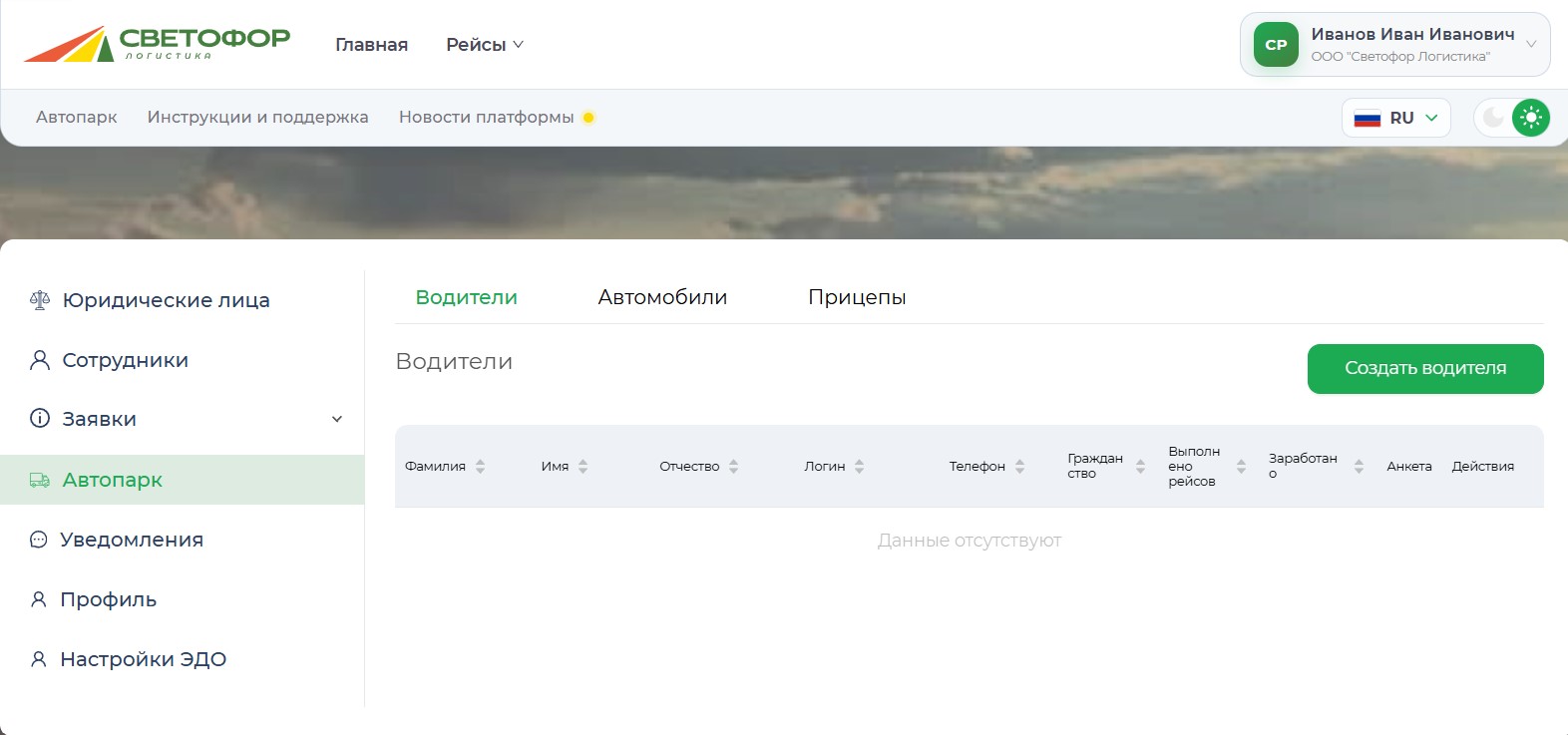This screenshot has height=735, width=1568.
Task: Sort the table by Телефон
Action: tap(1020, 466)
